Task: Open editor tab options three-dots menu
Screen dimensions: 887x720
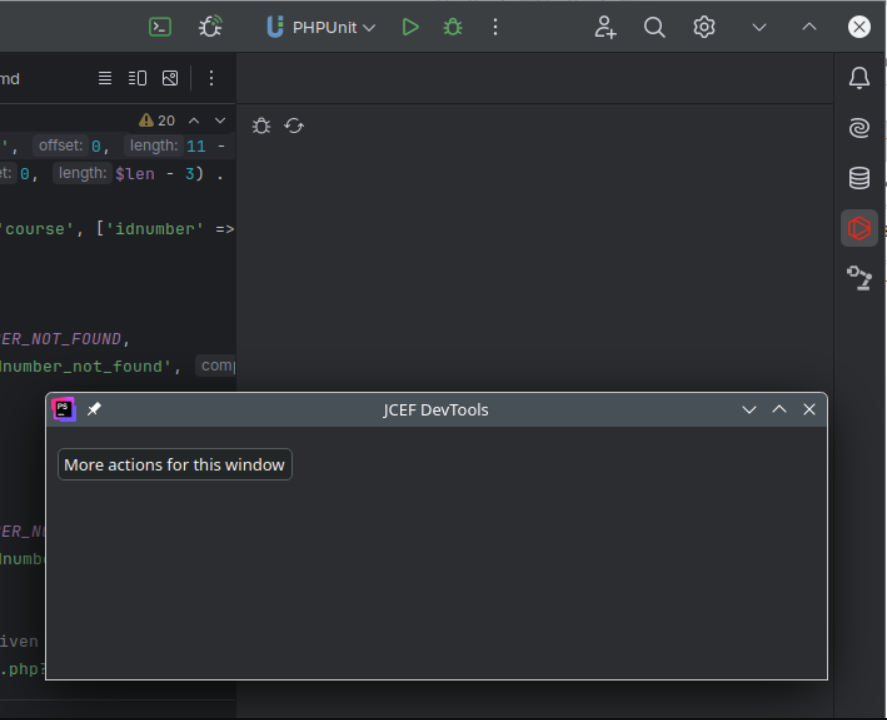Action: [212, 78]
